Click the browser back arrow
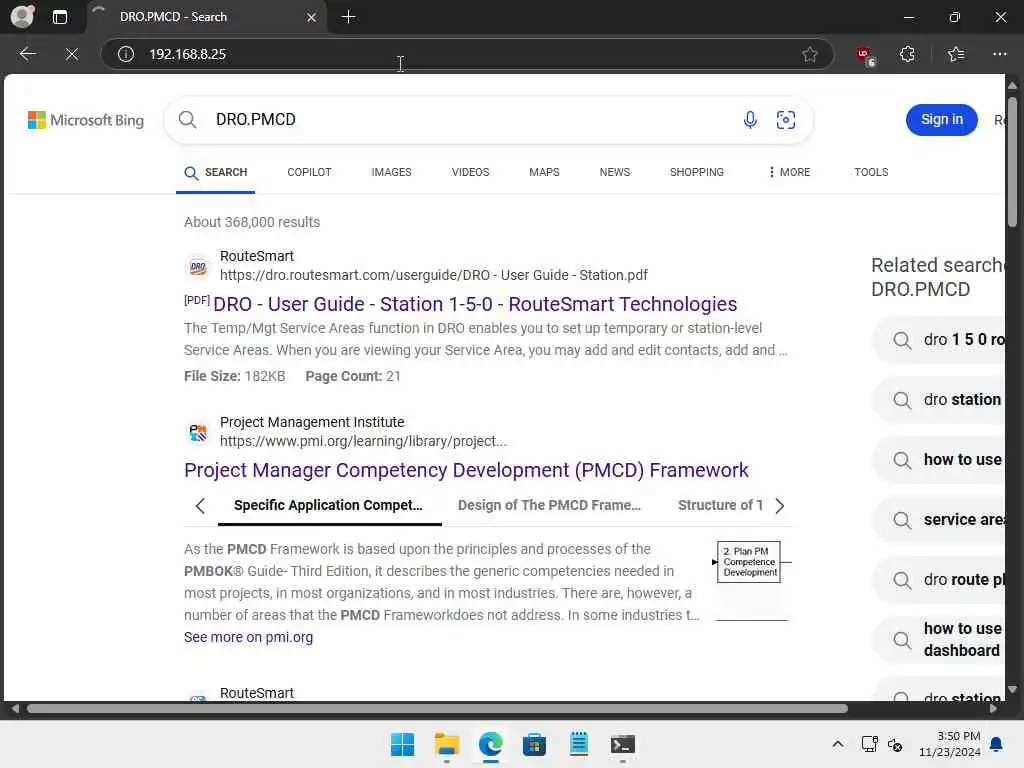The height and width of the screenshot is (768, 1024). click(x=27, y=54)
